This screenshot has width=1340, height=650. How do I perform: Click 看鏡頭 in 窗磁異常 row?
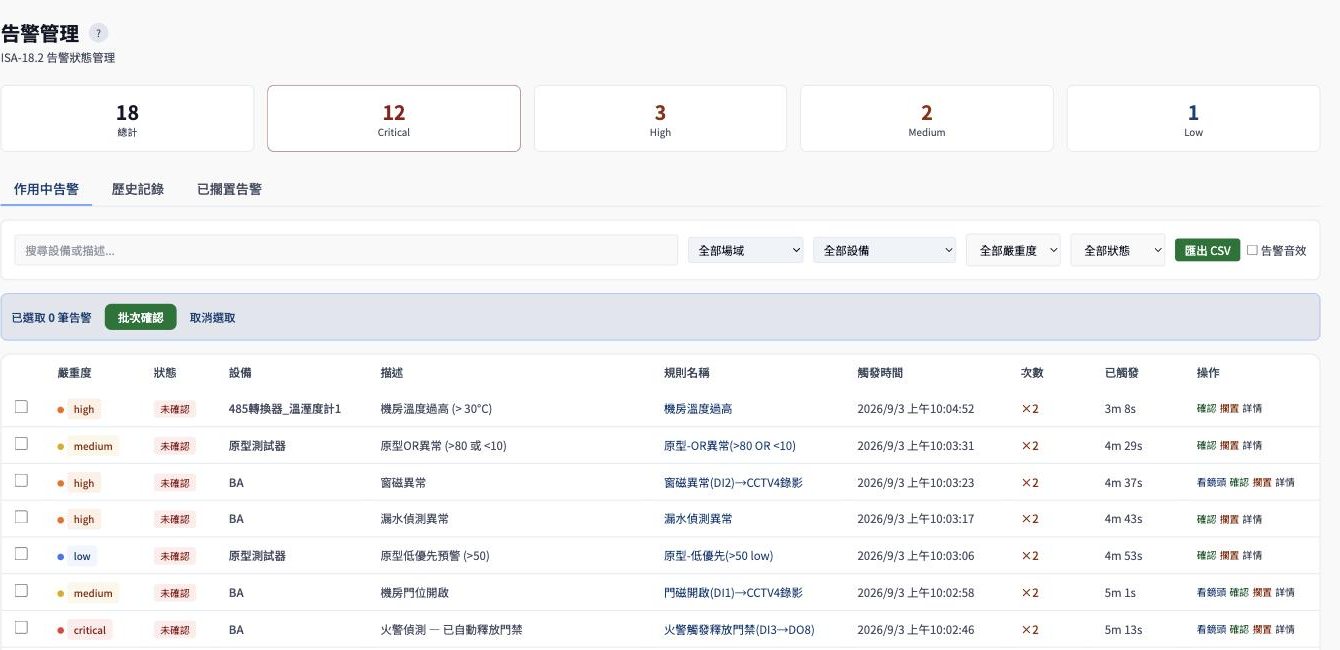coord(1211,483)
